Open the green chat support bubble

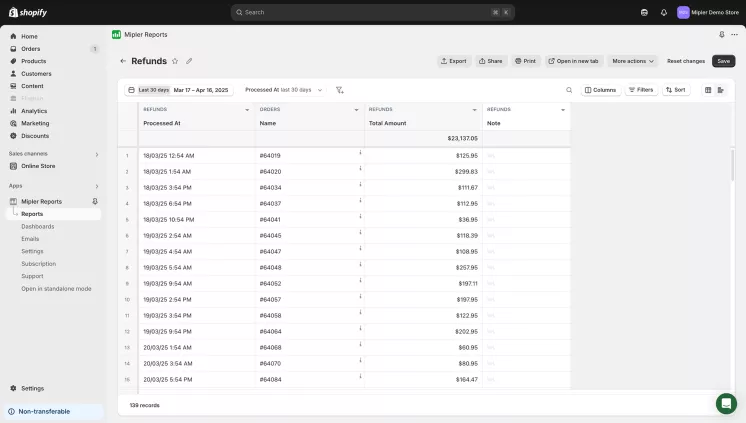click(x=726, y=403)
